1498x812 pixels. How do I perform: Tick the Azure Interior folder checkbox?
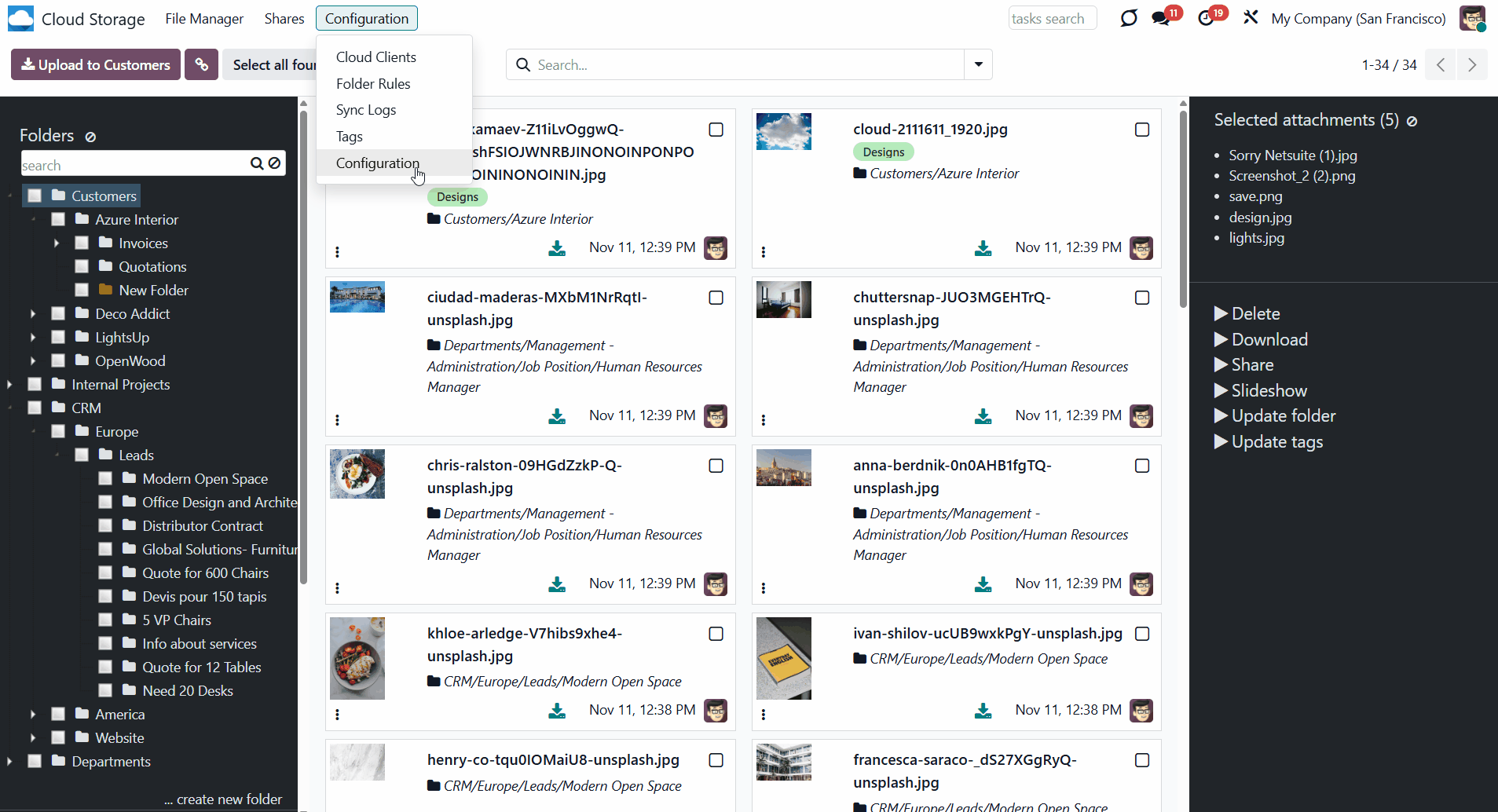pos(58,220)
